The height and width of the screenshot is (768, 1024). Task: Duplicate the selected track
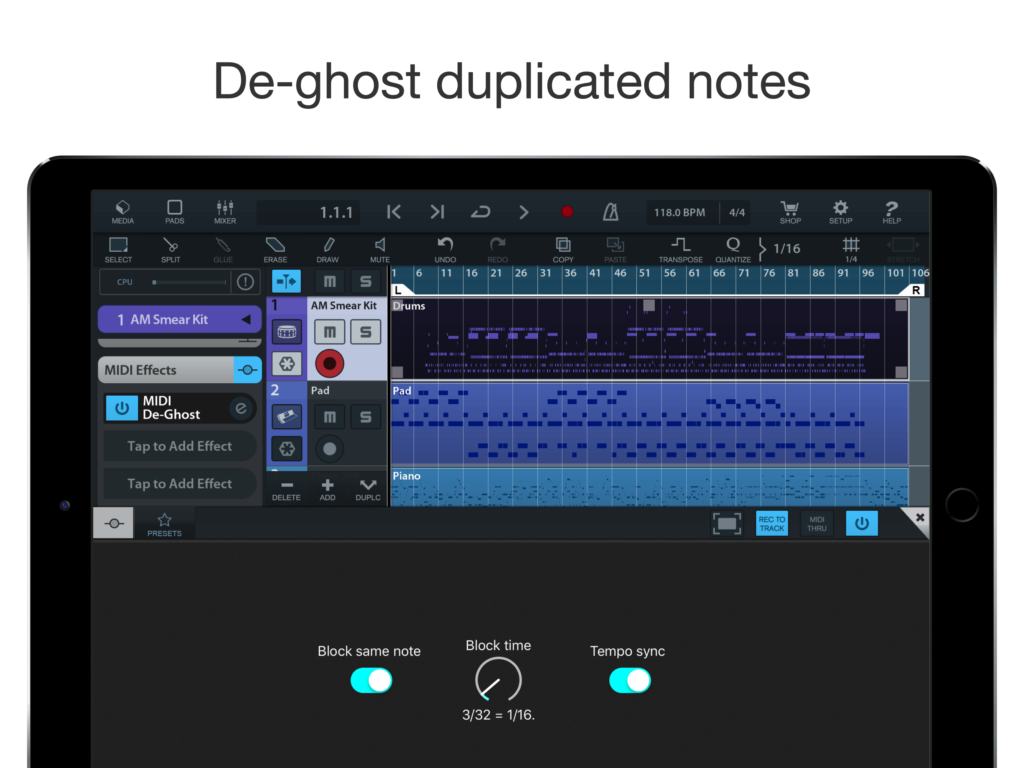368,489
